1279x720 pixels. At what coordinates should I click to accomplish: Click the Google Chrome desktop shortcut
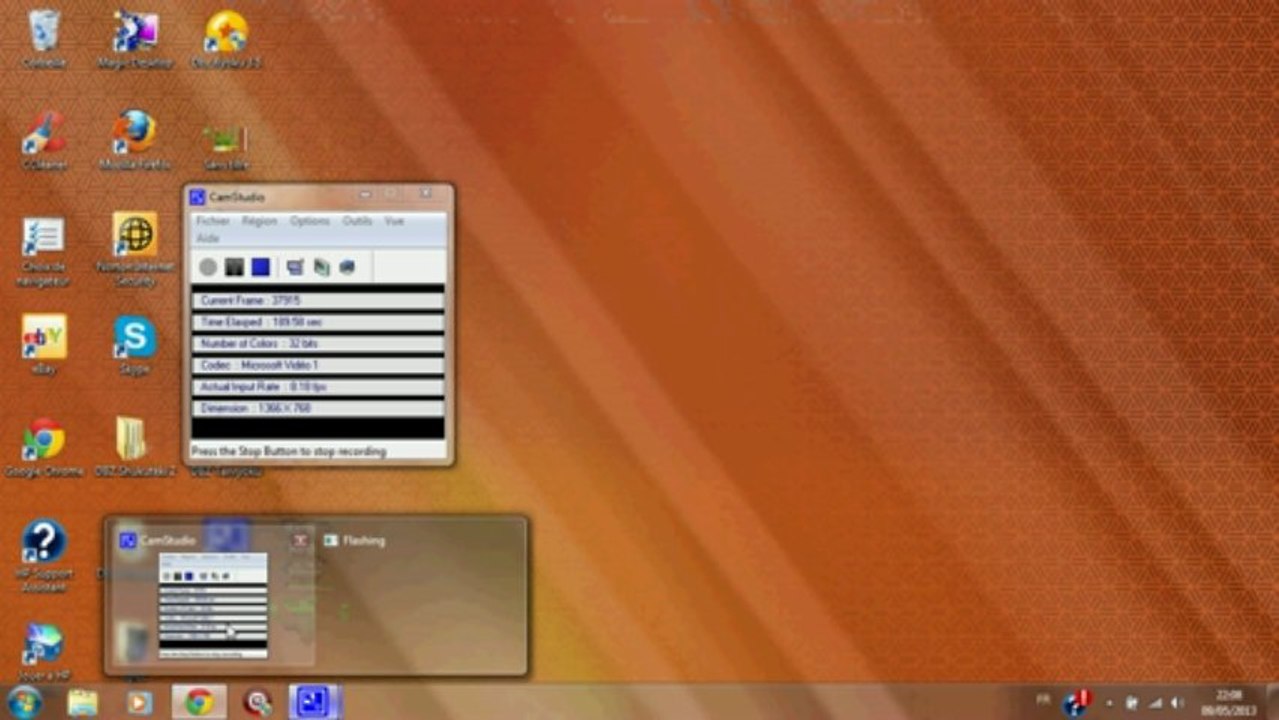tap(44, 447)
